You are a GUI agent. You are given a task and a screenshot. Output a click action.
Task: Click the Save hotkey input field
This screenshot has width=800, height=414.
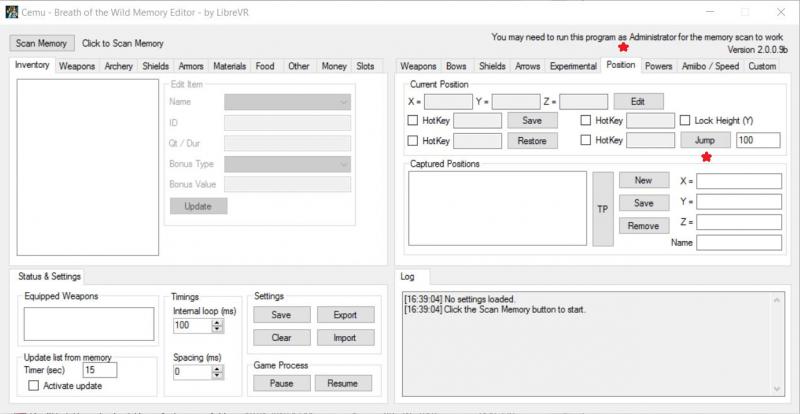[478, 121]
